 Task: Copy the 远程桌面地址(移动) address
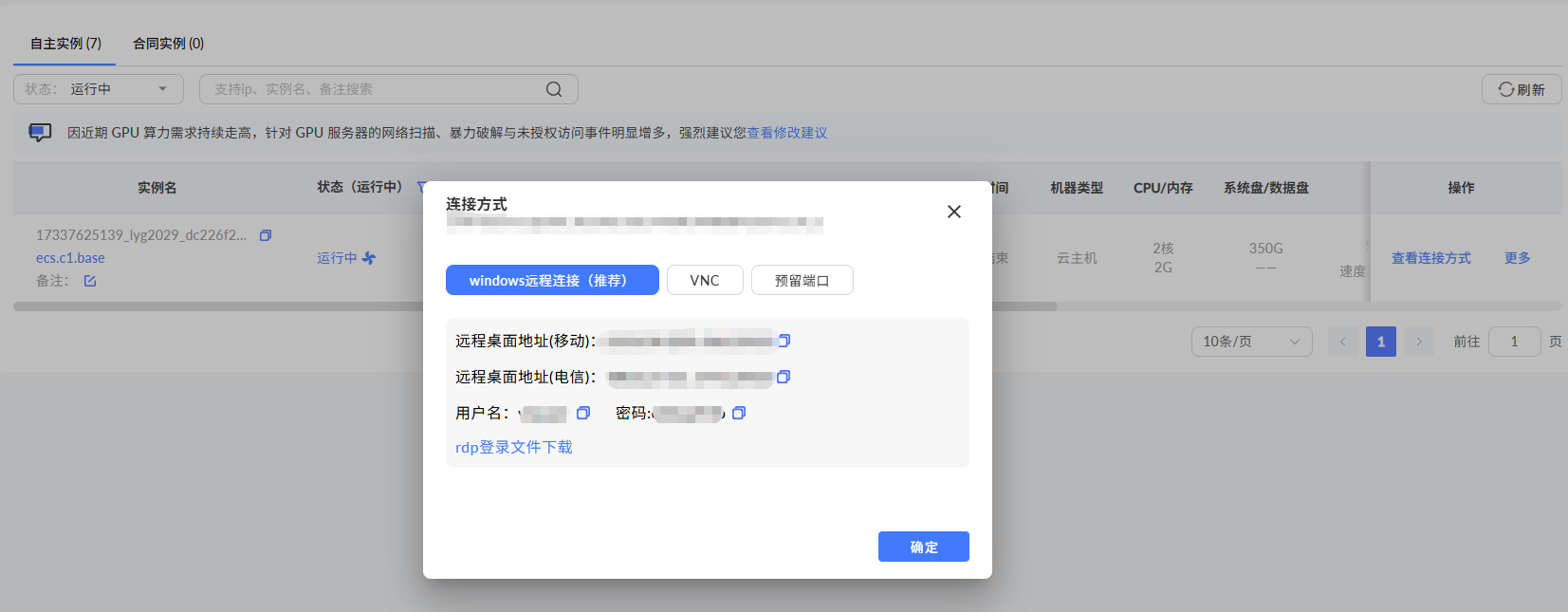pyautogui.click(x=784, y=341)
